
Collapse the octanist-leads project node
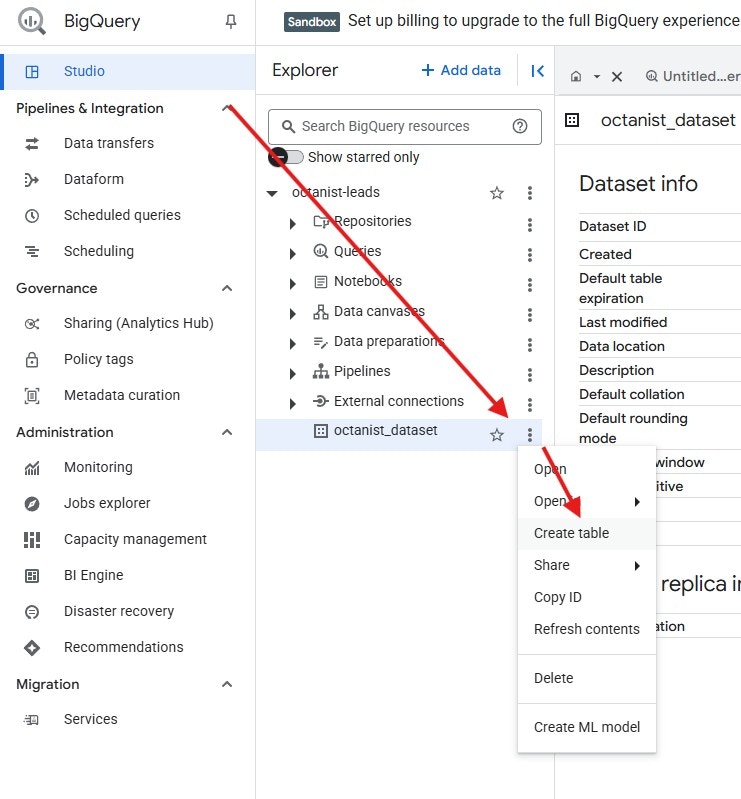(x=272, y=194)
